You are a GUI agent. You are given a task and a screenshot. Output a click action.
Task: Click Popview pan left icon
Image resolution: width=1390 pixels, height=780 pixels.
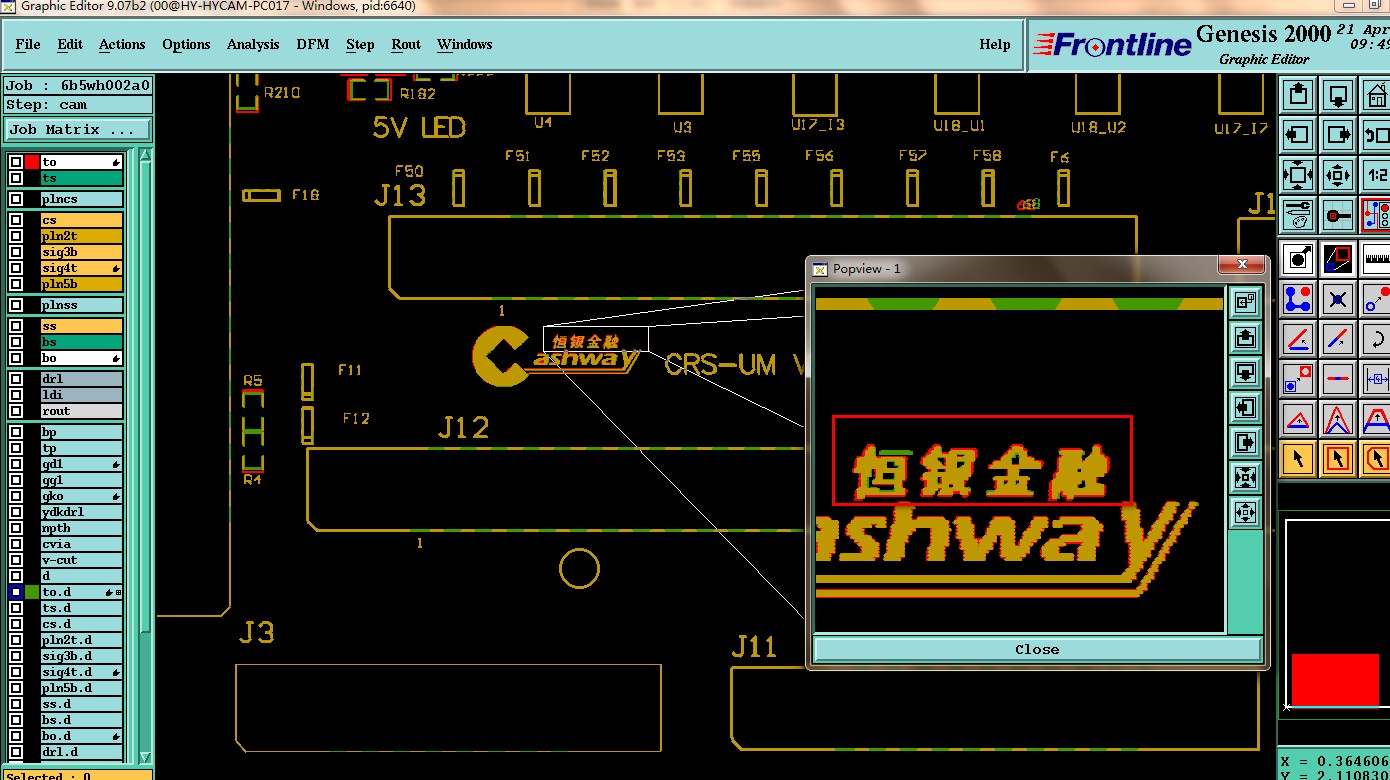tap(1245, 407)
